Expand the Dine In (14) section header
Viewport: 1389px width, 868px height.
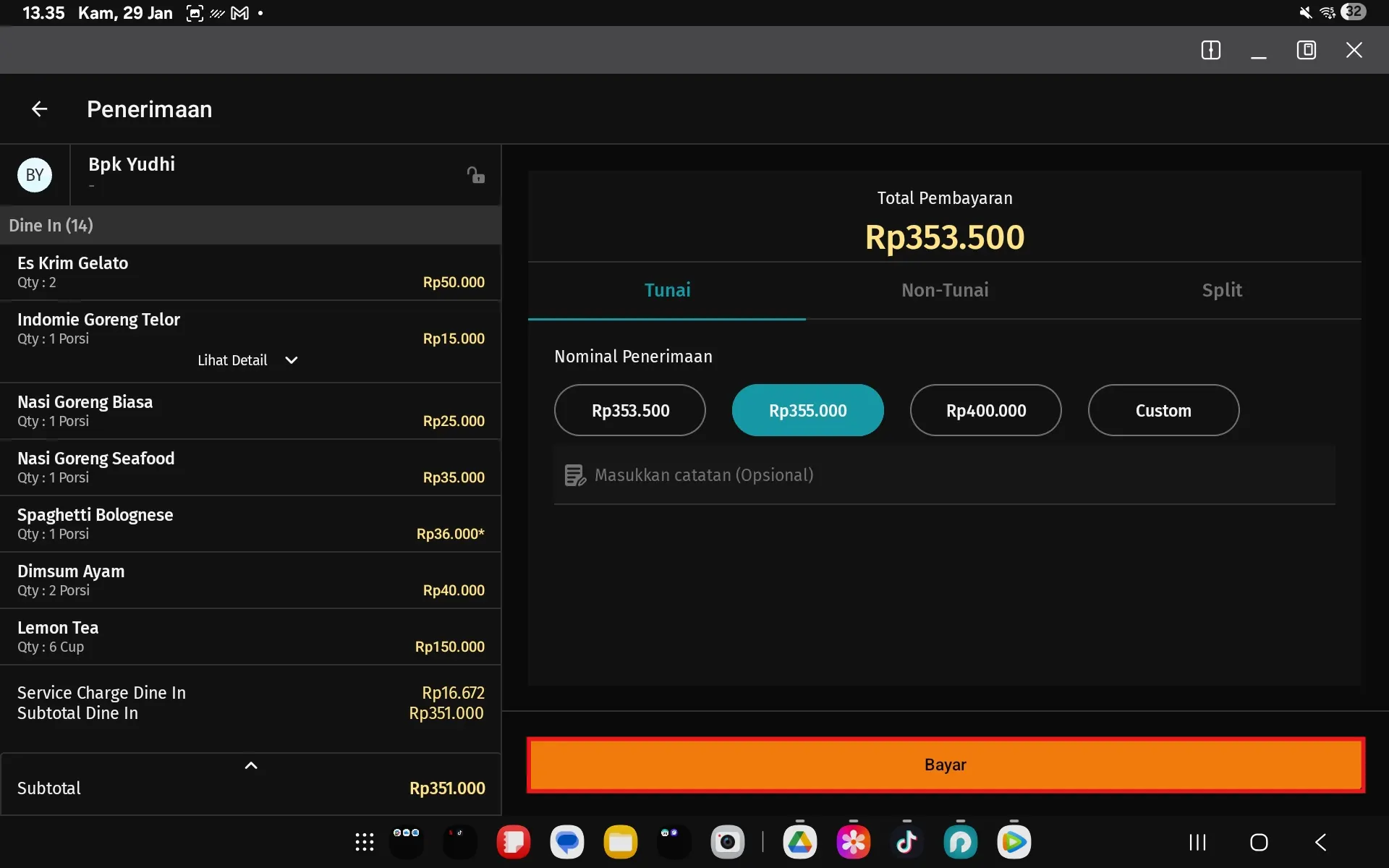pyautogui.click(x=51, y=225)
